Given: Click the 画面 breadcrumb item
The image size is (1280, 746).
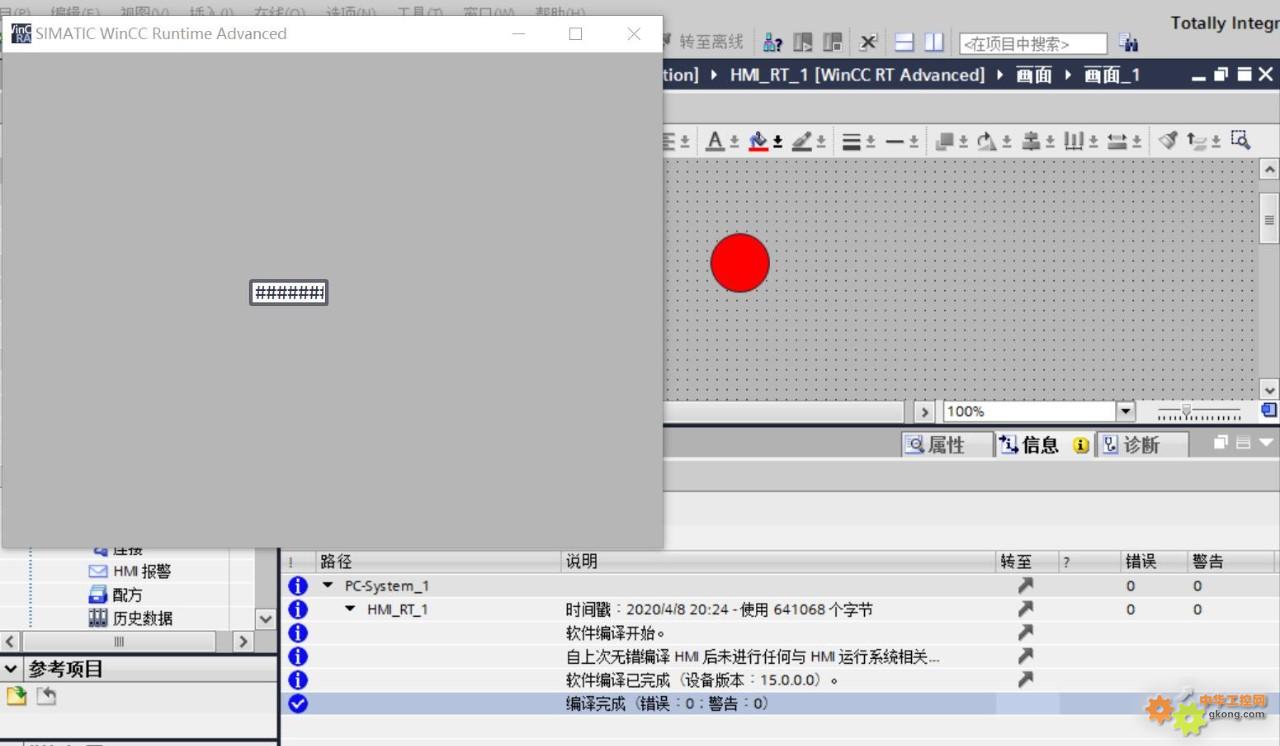Looking at the screenshot, I should click(1034, 75).
